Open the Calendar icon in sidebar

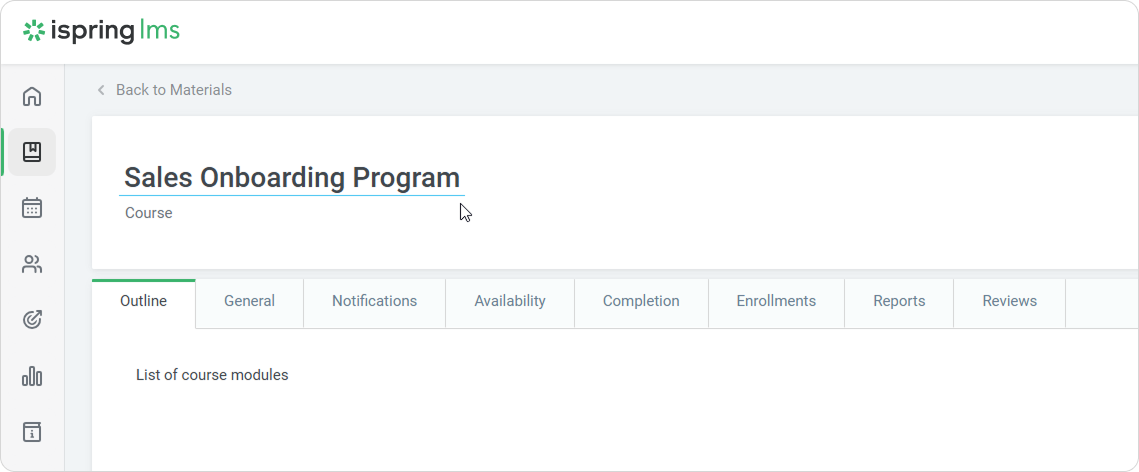[x=32, y=208]
